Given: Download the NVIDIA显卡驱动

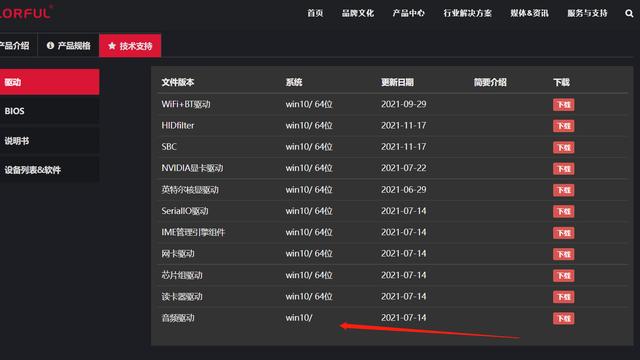Looking at the screenshot, I should pos(564,169).
